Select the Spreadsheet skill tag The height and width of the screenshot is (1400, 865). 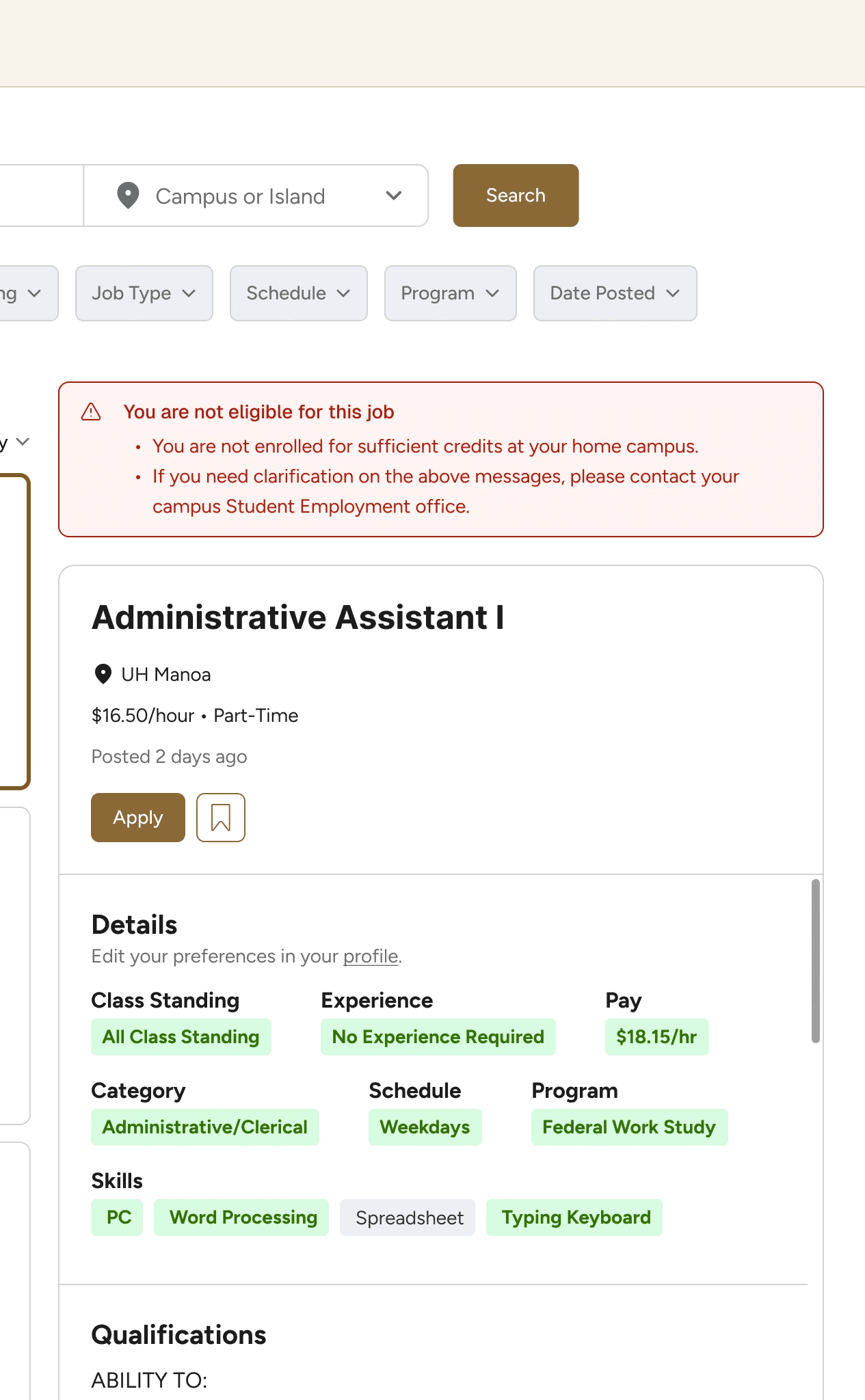pyautogui.click(x=409, y=1217)
